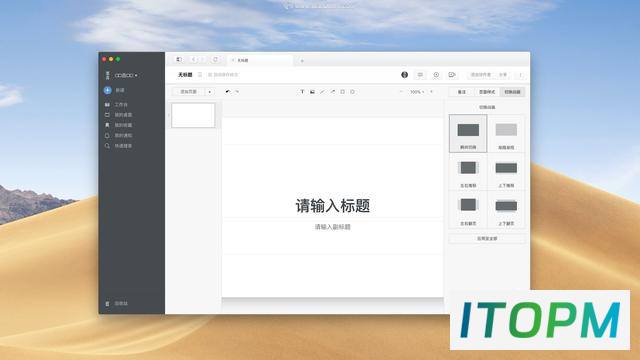The width and height of the screenshot is (640, 360).
Task: Select the slide thumbnail in left panel
Action: 193,116
